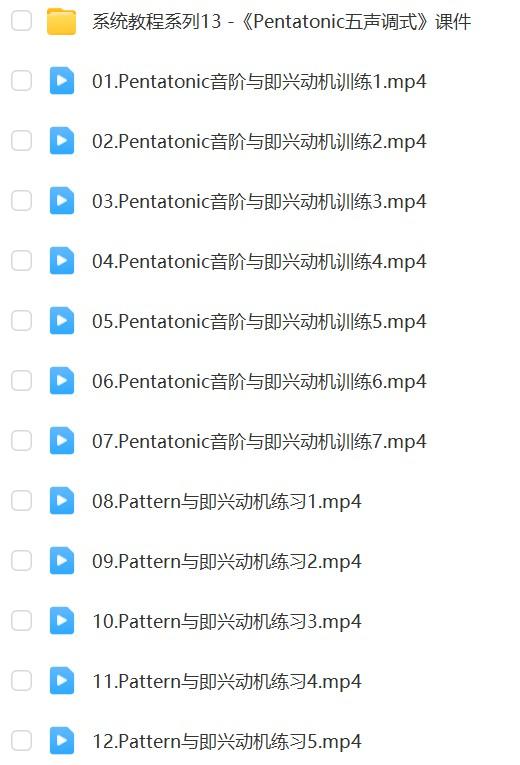Click video icon of 07.Pentatonic音阶与即兴动机训练7.mp4
The height and width of the screenshot is (765, 520).
pyautogui.click(x=62, y=441)
